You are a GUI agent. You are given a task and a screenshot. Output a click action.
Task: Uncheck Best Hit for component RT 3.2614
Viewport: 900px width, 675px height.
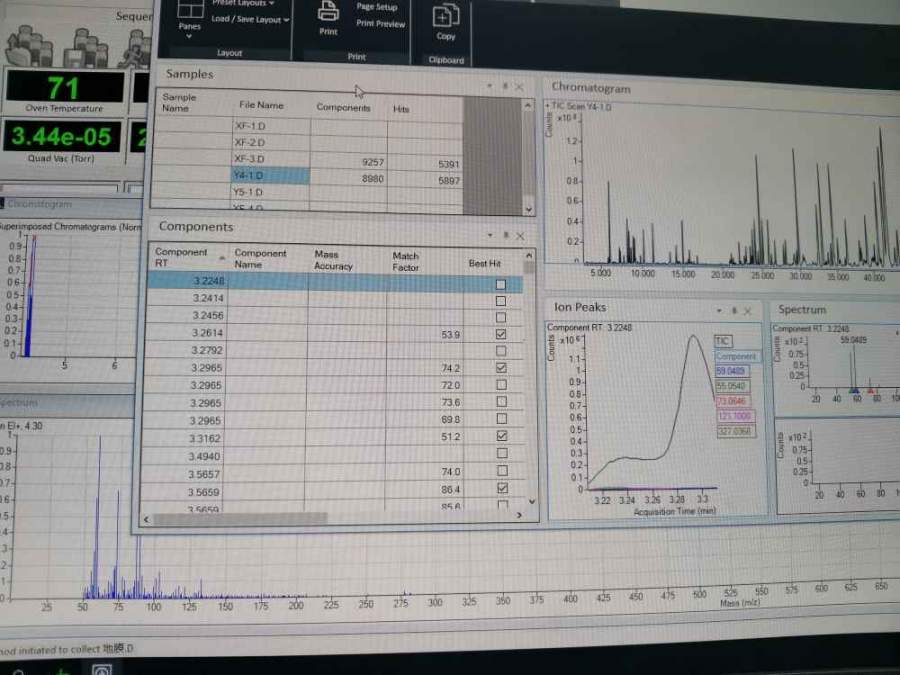click(501, 334)
